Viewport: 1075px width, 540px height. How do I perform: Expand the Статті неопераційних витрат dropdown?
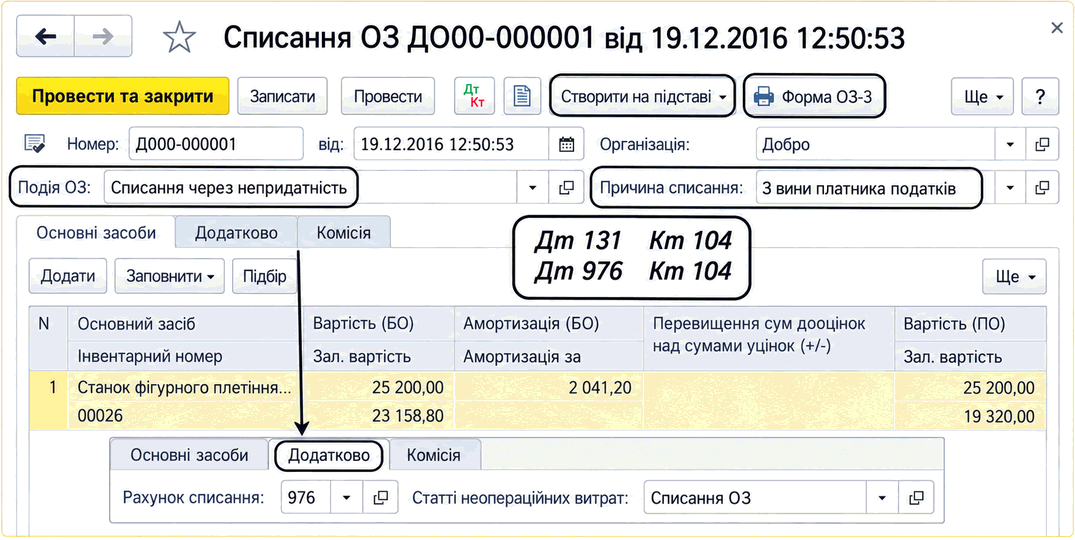pos(884,498)
